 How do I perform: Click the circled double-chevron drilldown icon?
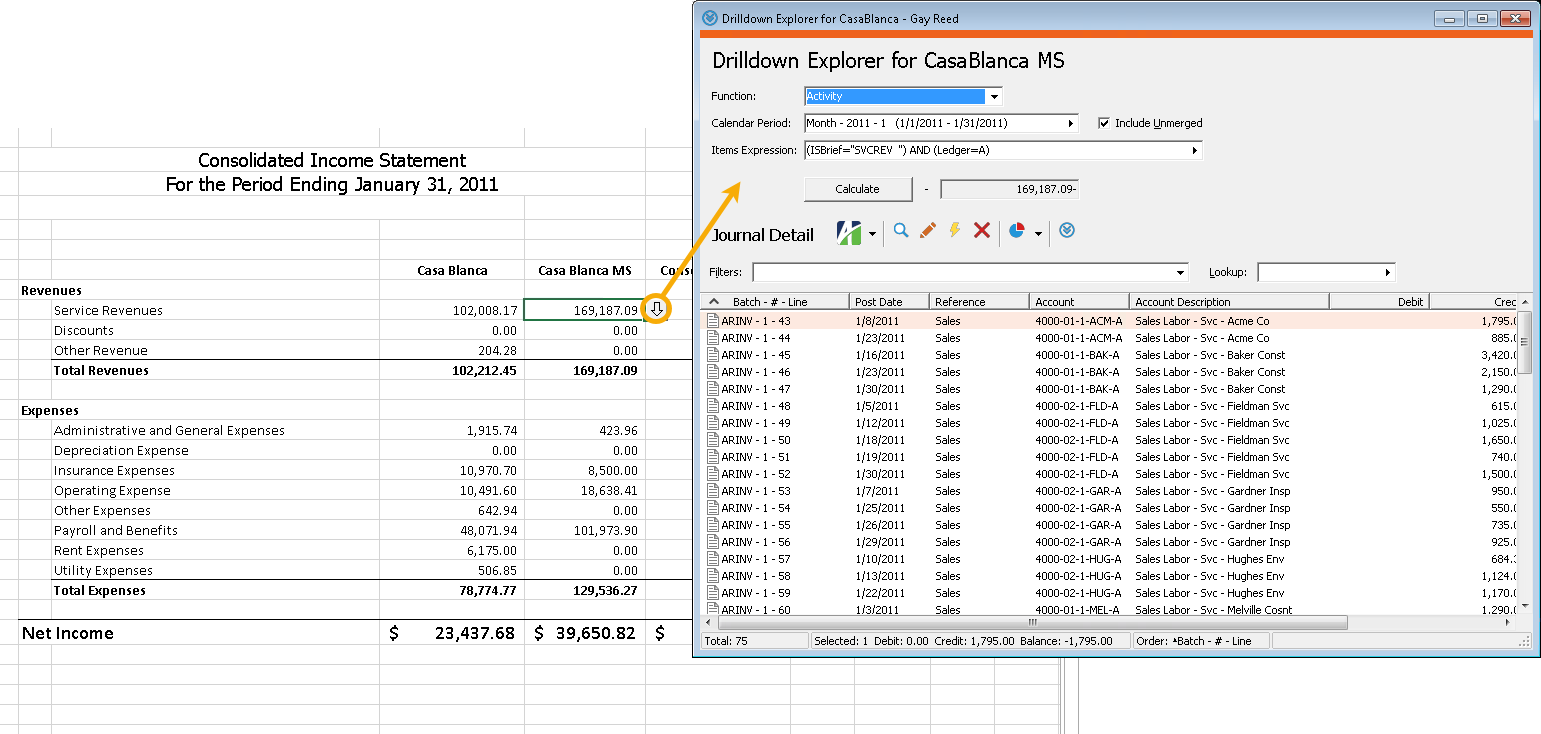[x=1067, y=230]
